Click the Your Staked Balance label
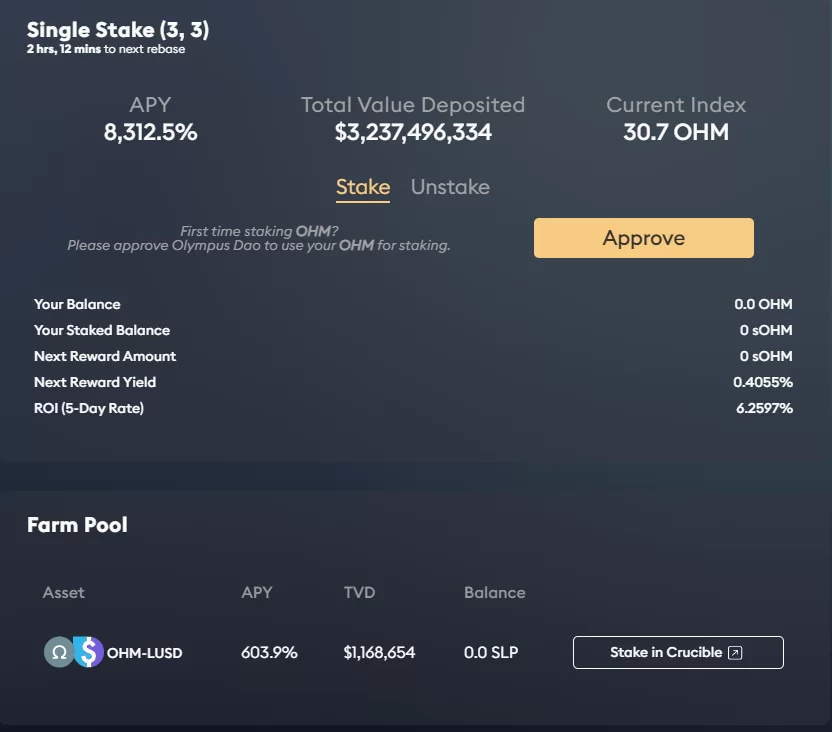Image resolution: width=832 pixels, height=732 pixels. [x=102, y=330]
